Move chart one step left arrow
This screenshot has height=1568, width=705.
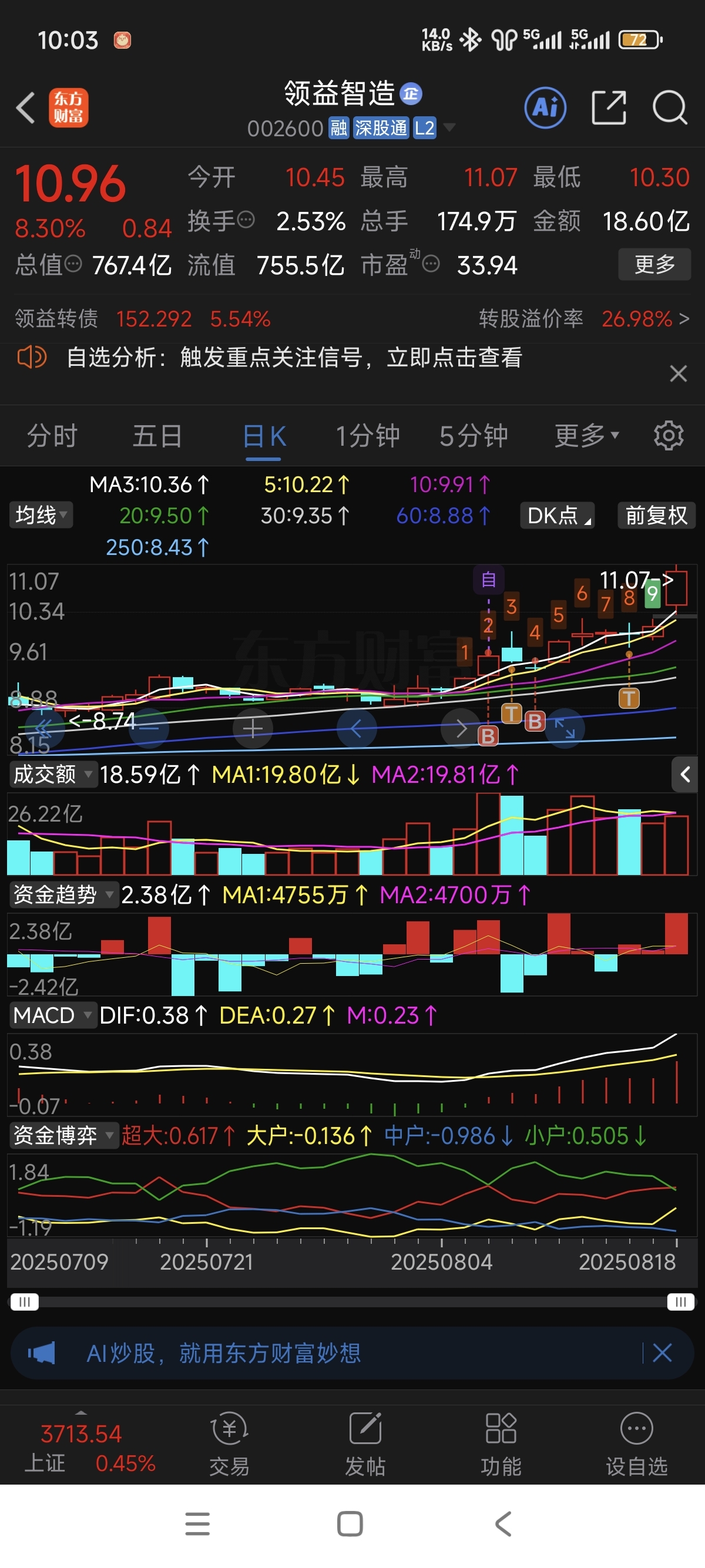(357, 728)
